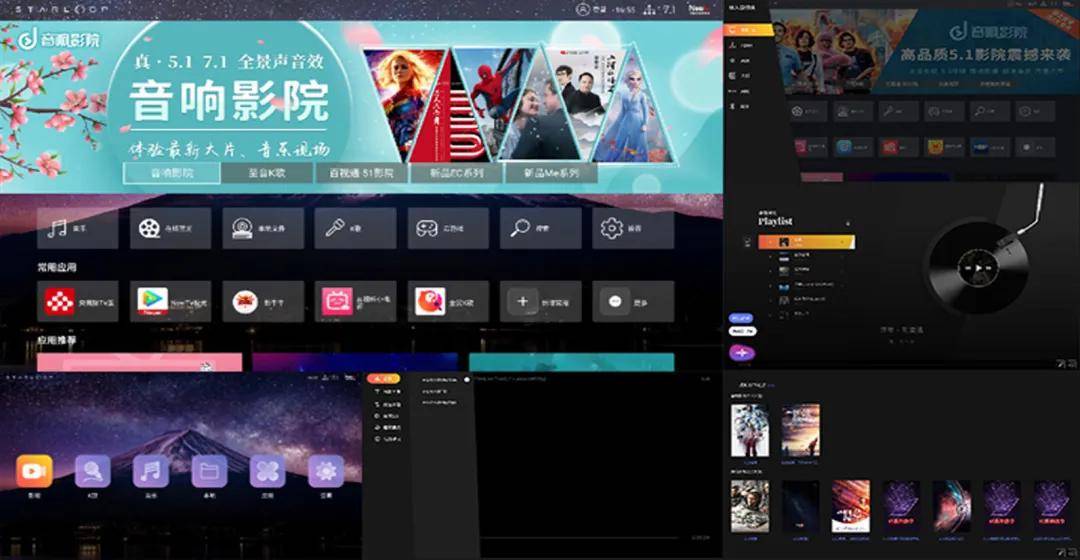Open the purple recommendation banner
Screen dimensions: 1080x560
[355, 362]
